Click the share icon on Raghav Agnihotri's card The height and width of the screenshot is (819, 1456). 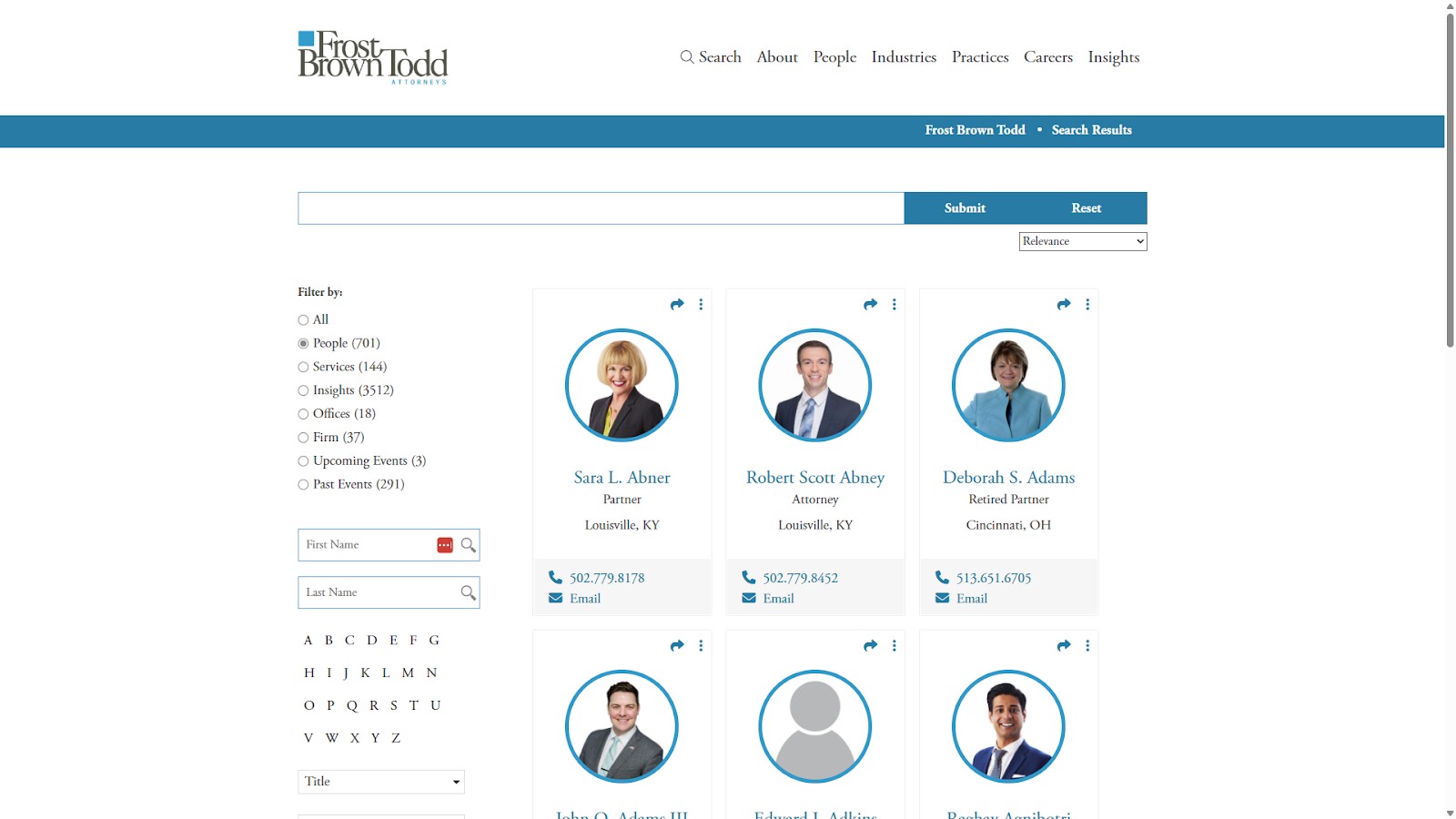point(1063,645)
